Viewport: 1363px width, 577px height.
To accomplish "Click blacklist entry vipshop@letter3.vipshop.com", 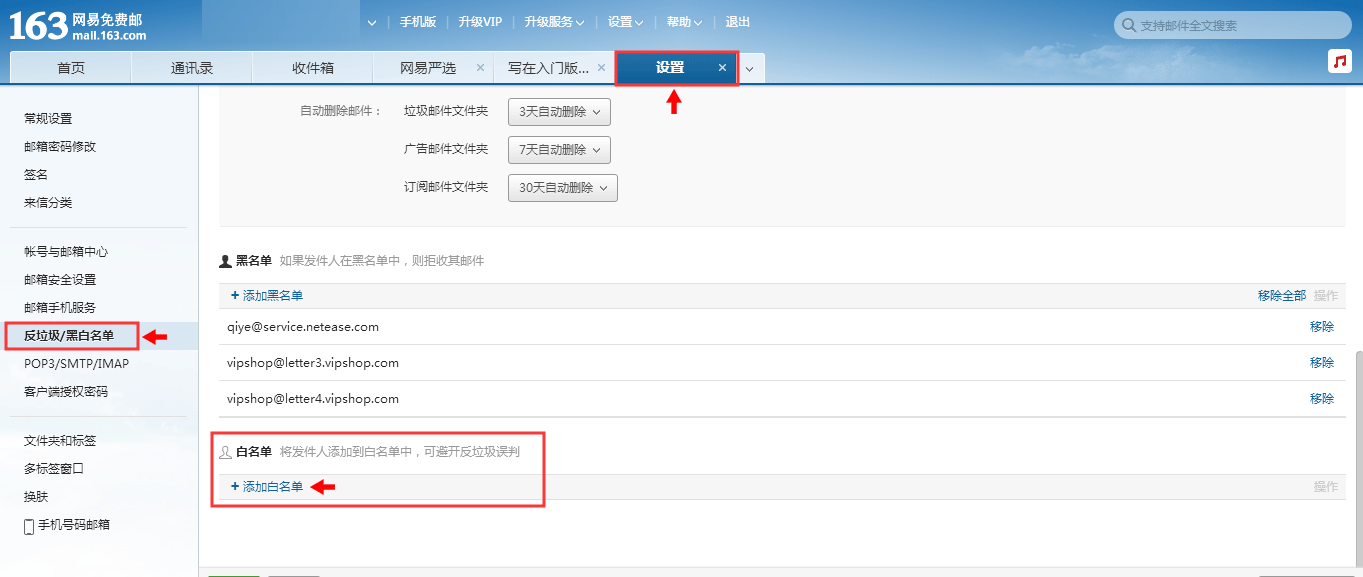I will click(313, 363).
